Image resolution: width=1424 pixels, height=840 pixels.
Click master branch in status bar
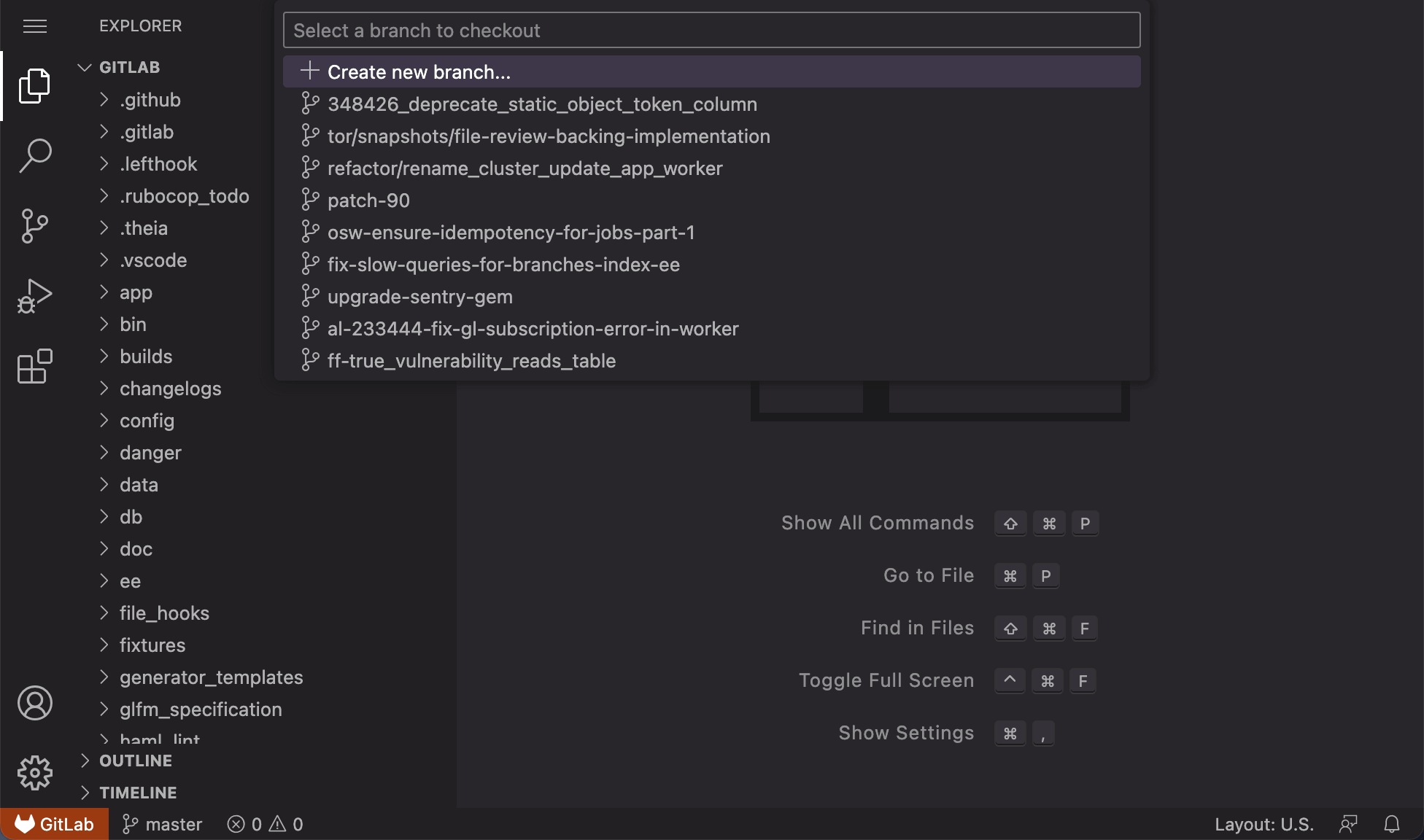point(162,823)
